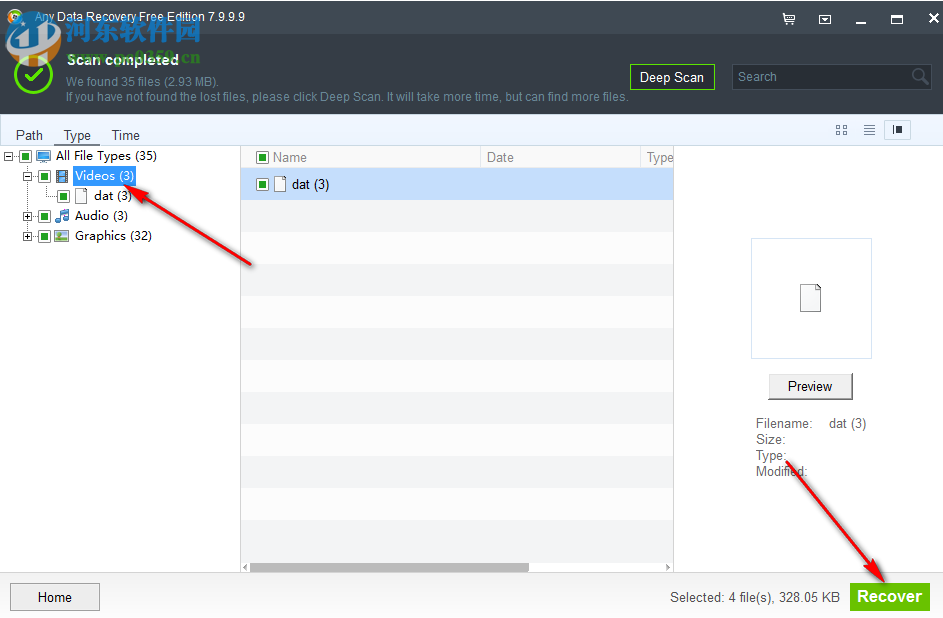Screen dimensions: 943x618
Task: Click the green Recover button
Action: 889,596
